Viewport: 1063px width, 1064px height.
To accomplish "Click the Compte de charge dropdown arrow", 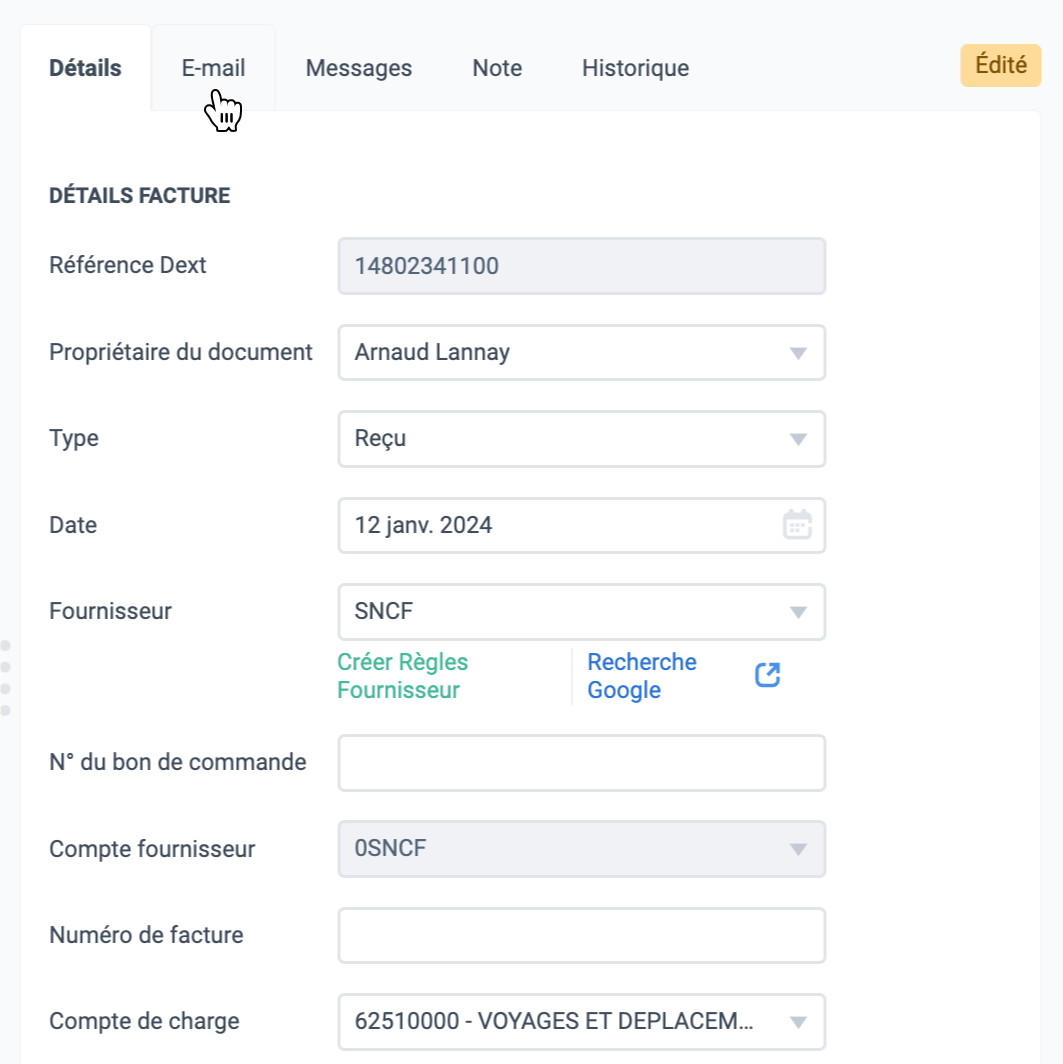I will [798, 1022].
